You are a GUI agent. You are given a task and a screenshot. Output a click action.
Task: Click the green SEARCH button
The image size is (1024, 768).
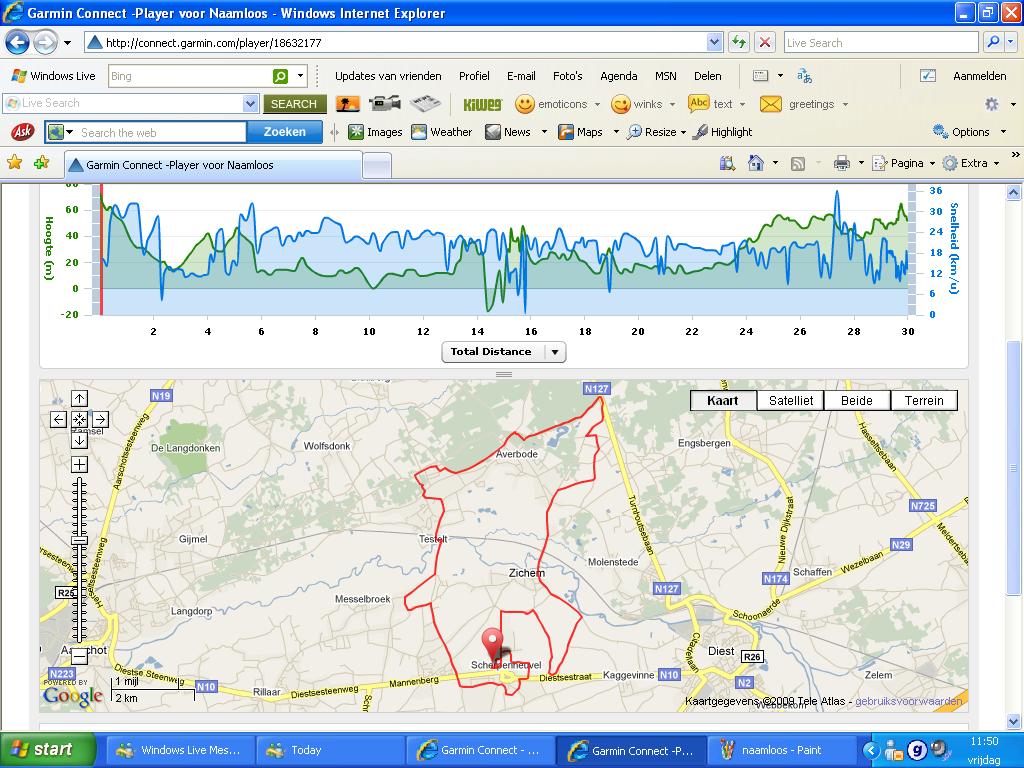[x=294, y=104]
